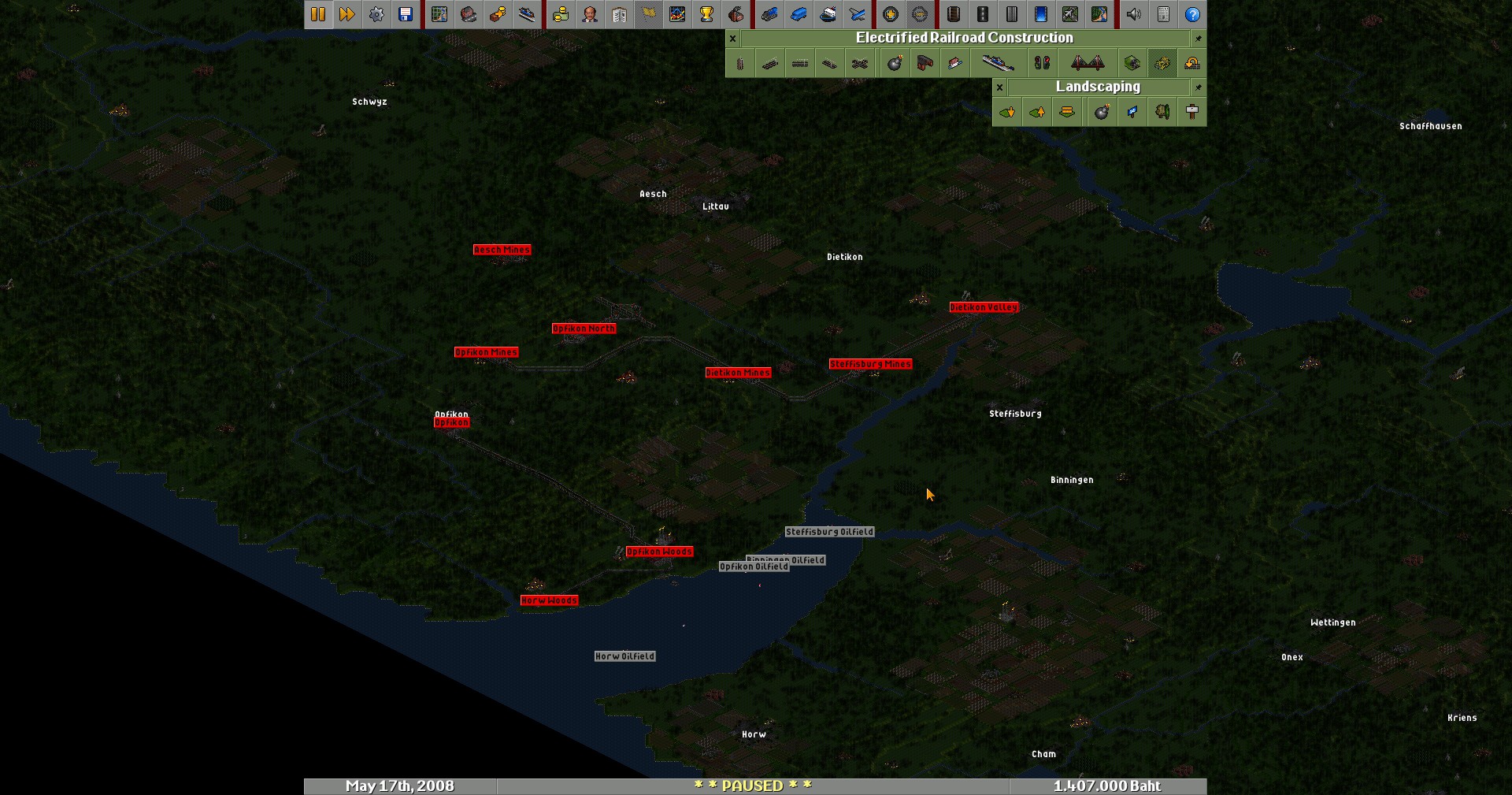Click the Steffisburg Mines station label
This screenshot has height=795, width=1512.
(870, 364)
